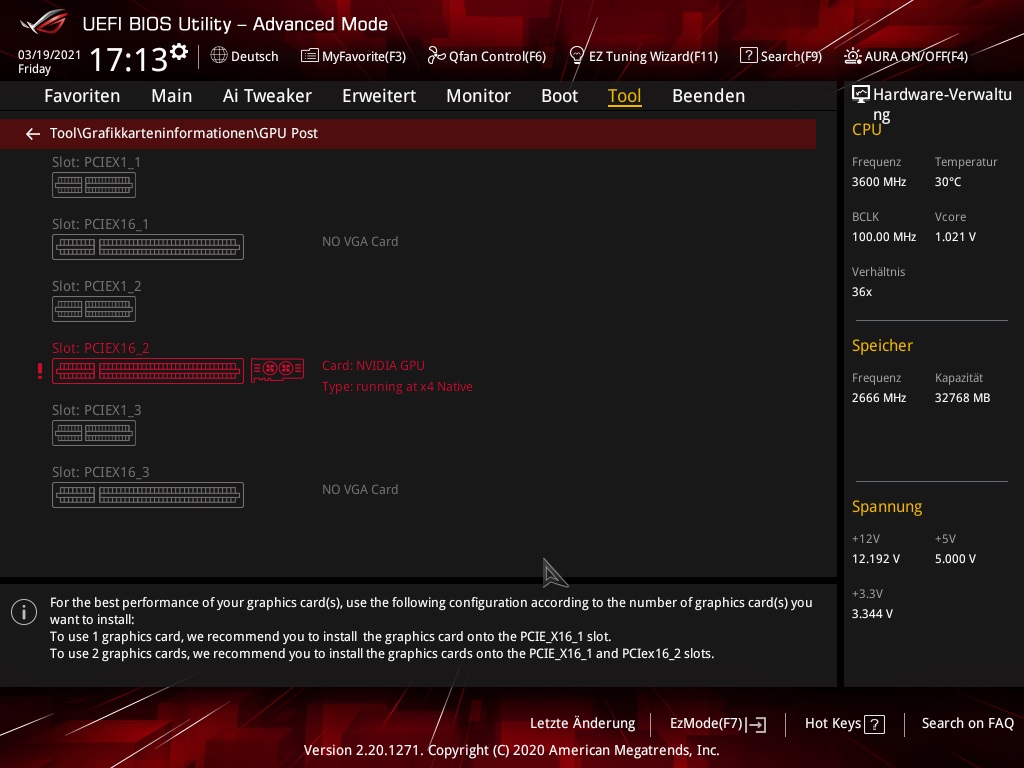Switch to Favoriten tab
1024x768 pixels.
pyautogui.click(x=82, y=95)
